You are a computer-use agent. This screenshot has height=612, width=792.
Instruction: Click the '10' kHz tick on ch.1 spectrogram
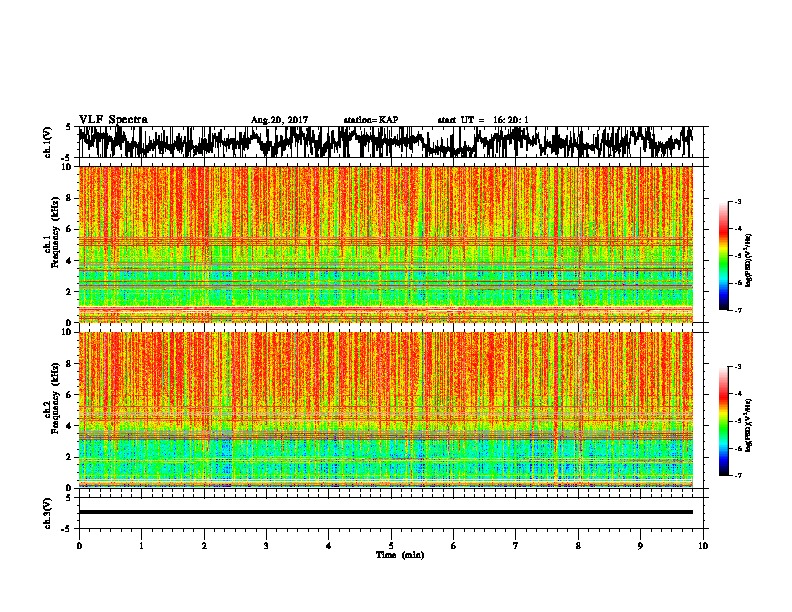point(68,167)
